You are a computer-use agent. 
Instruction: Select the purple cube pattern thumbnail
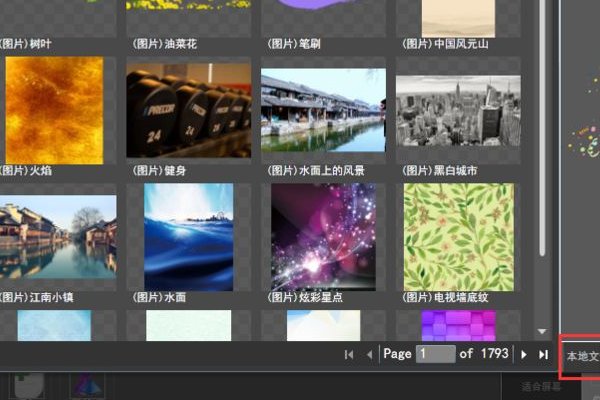click(x=458, y=325)
